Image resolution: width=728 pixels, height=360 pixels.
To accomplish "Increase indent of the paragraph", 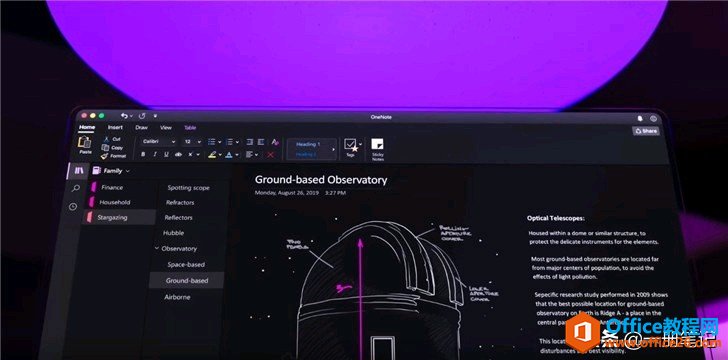I will 261,142.
